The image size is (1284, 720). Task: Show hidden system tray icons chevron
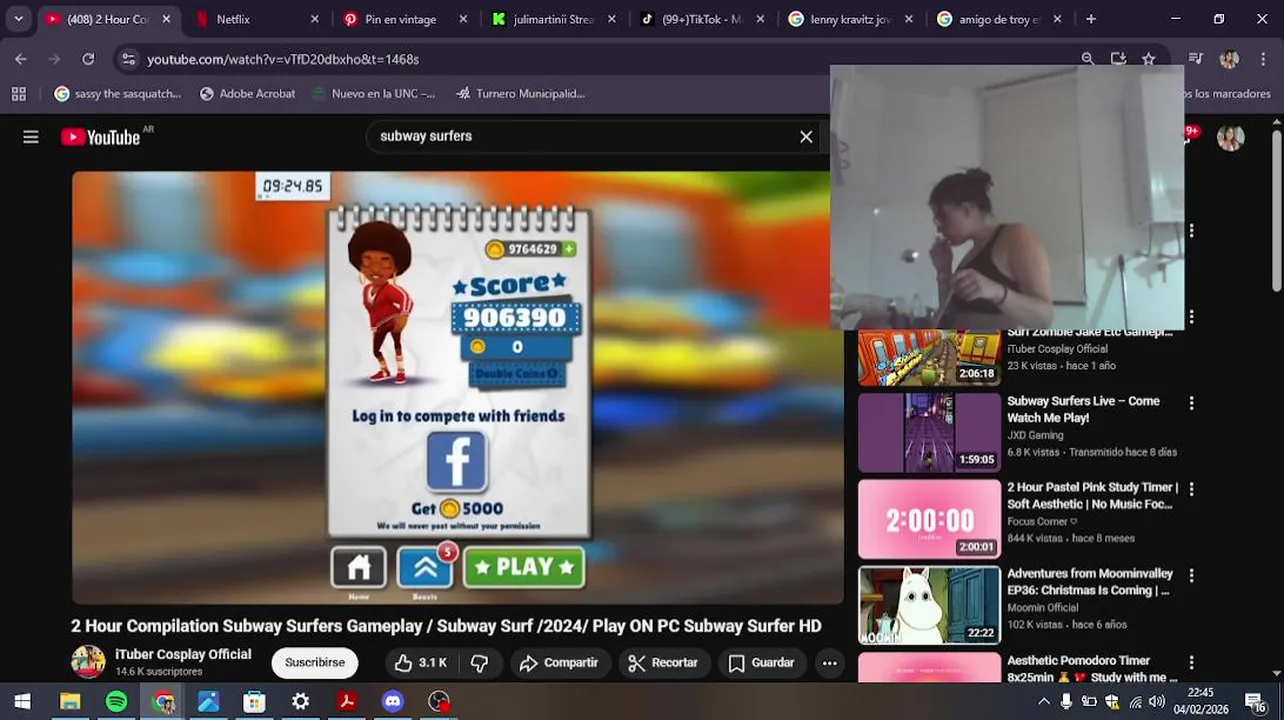click(1044, 702)
